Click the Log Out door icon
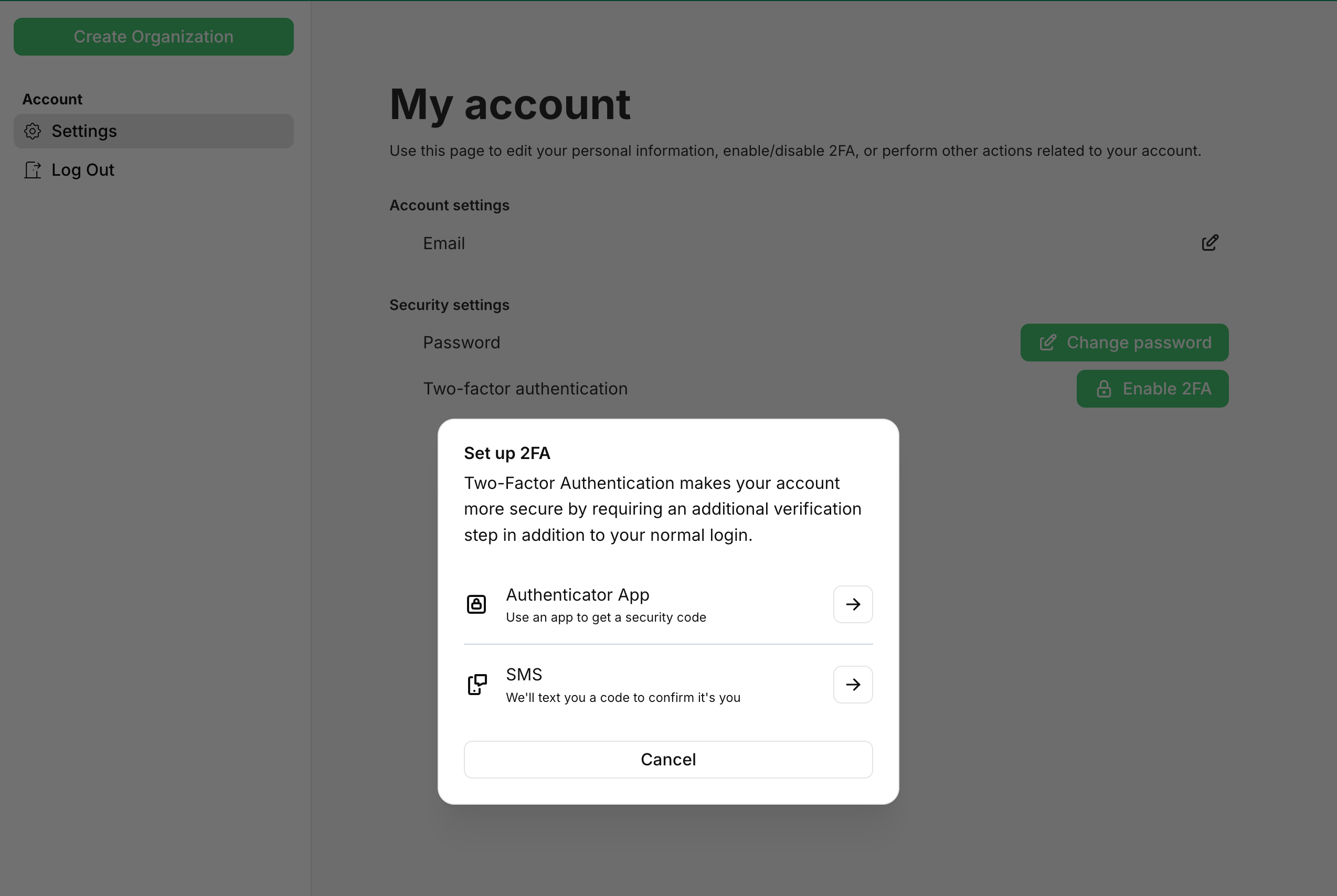Image resolution: width=1337 pixels, height=896 pixels. pyautogui.click(x=33, y=170)
